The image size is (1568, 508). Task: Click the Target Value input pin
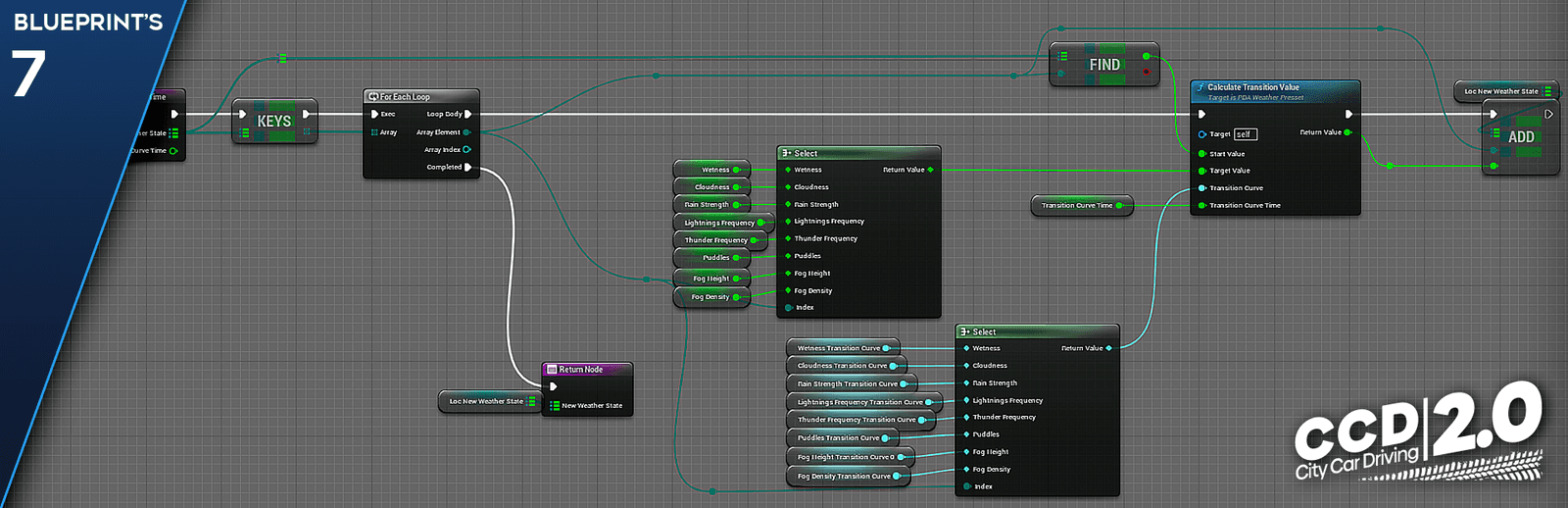pyautogui.click(x=1202, y=171)
